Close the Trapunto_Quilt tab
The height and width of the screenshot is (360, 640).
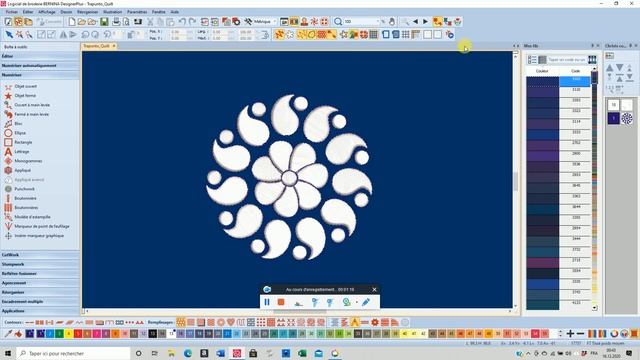[114, 46]
